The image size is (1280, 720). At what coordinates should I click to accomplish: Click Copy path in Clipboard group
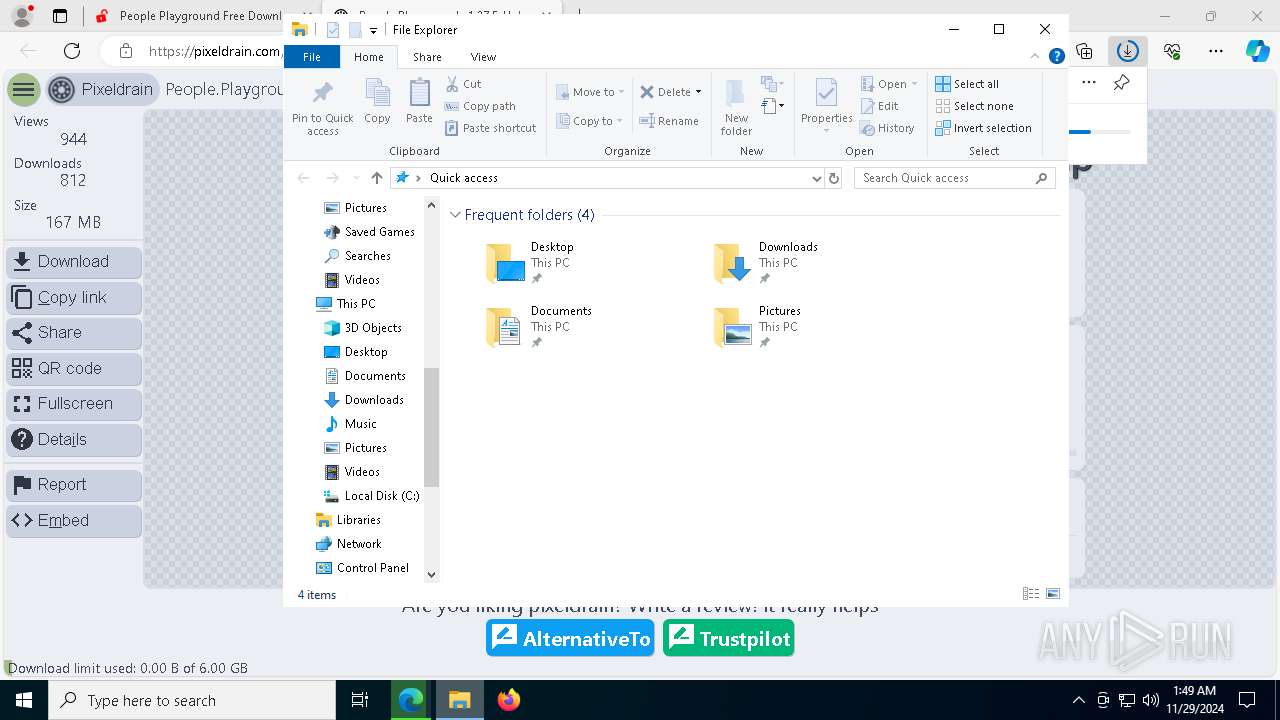pos(480,106)
